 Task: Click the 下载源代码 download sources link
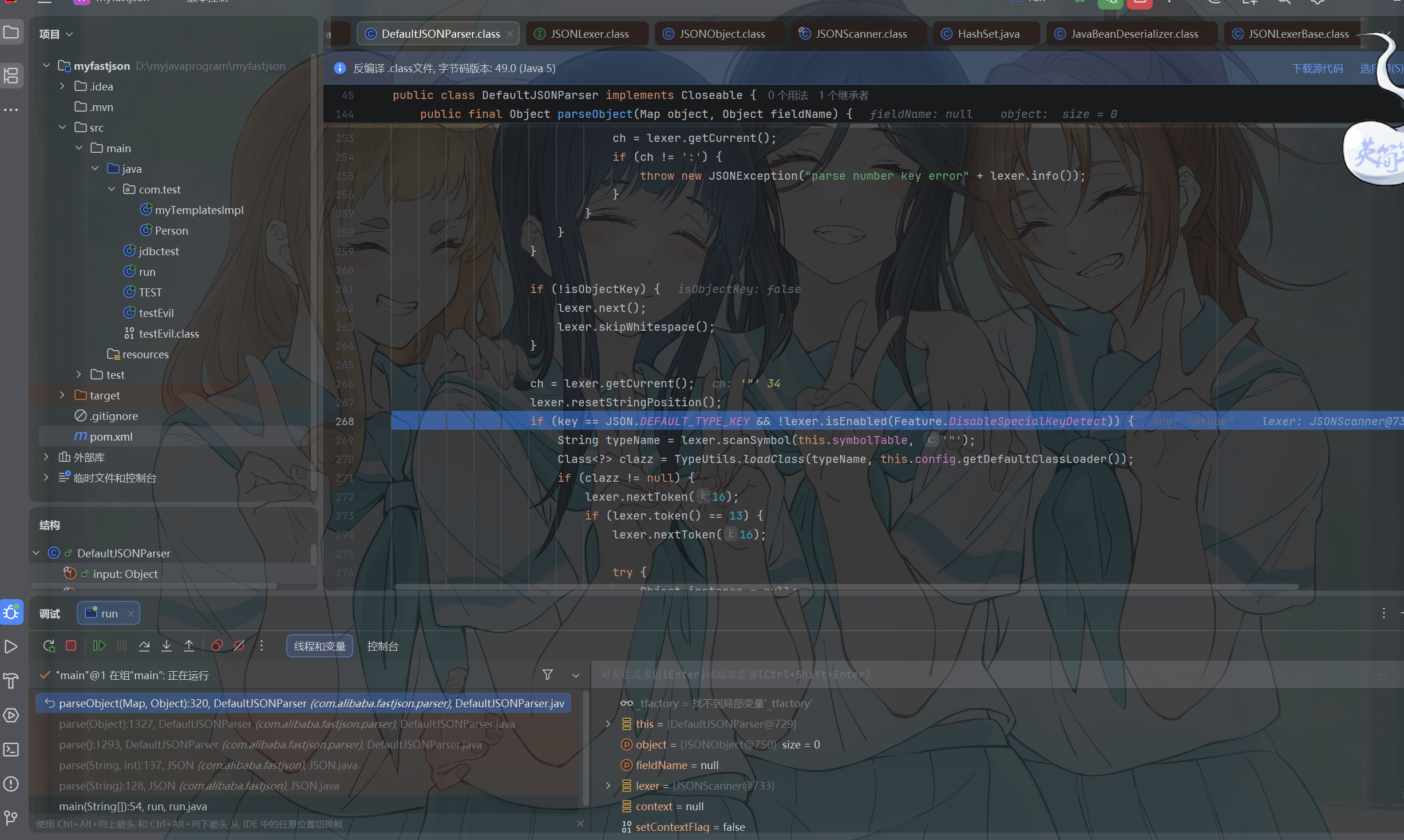tap(1317, 69)
